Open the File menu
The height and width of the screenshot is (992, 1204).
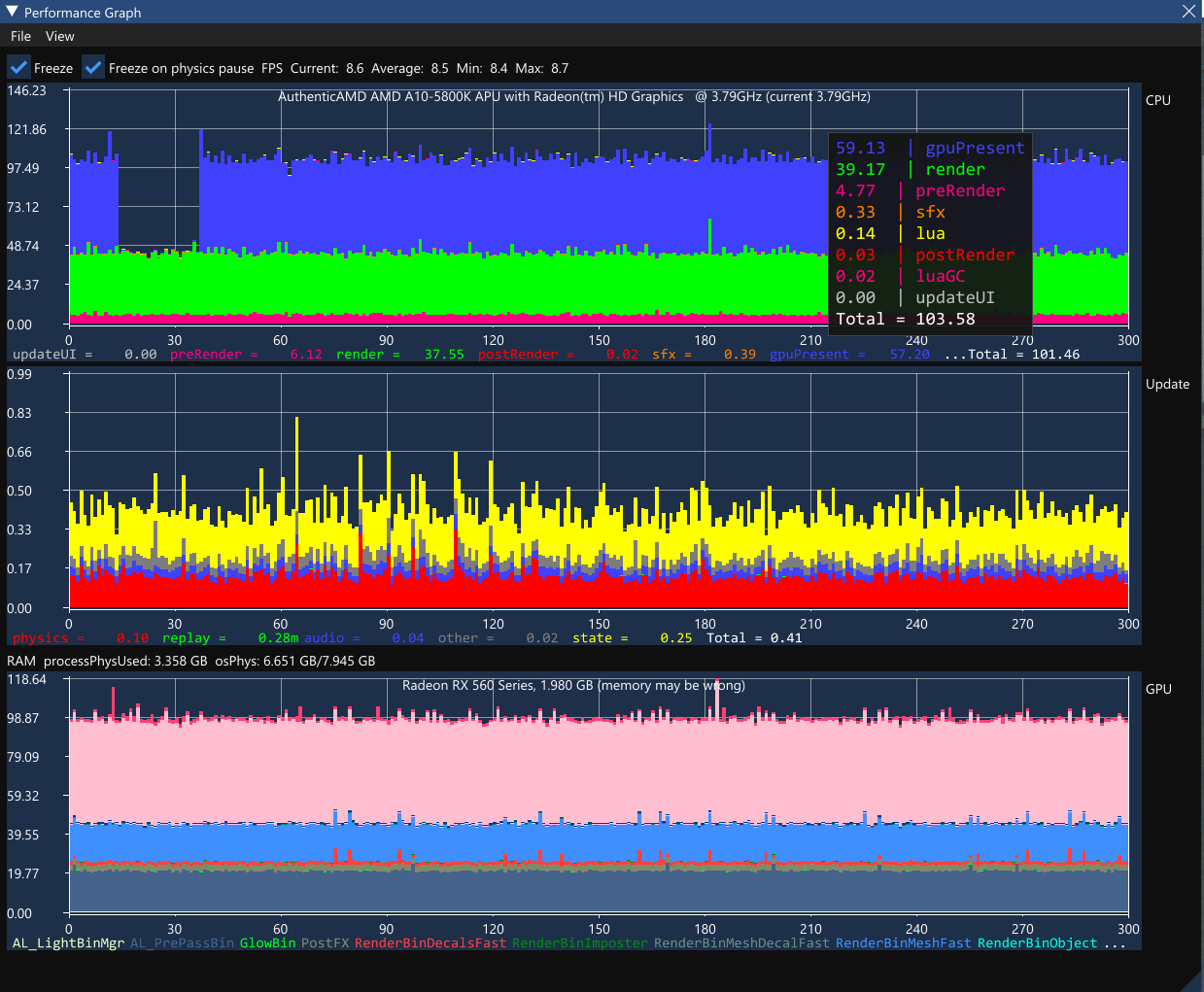20,36
